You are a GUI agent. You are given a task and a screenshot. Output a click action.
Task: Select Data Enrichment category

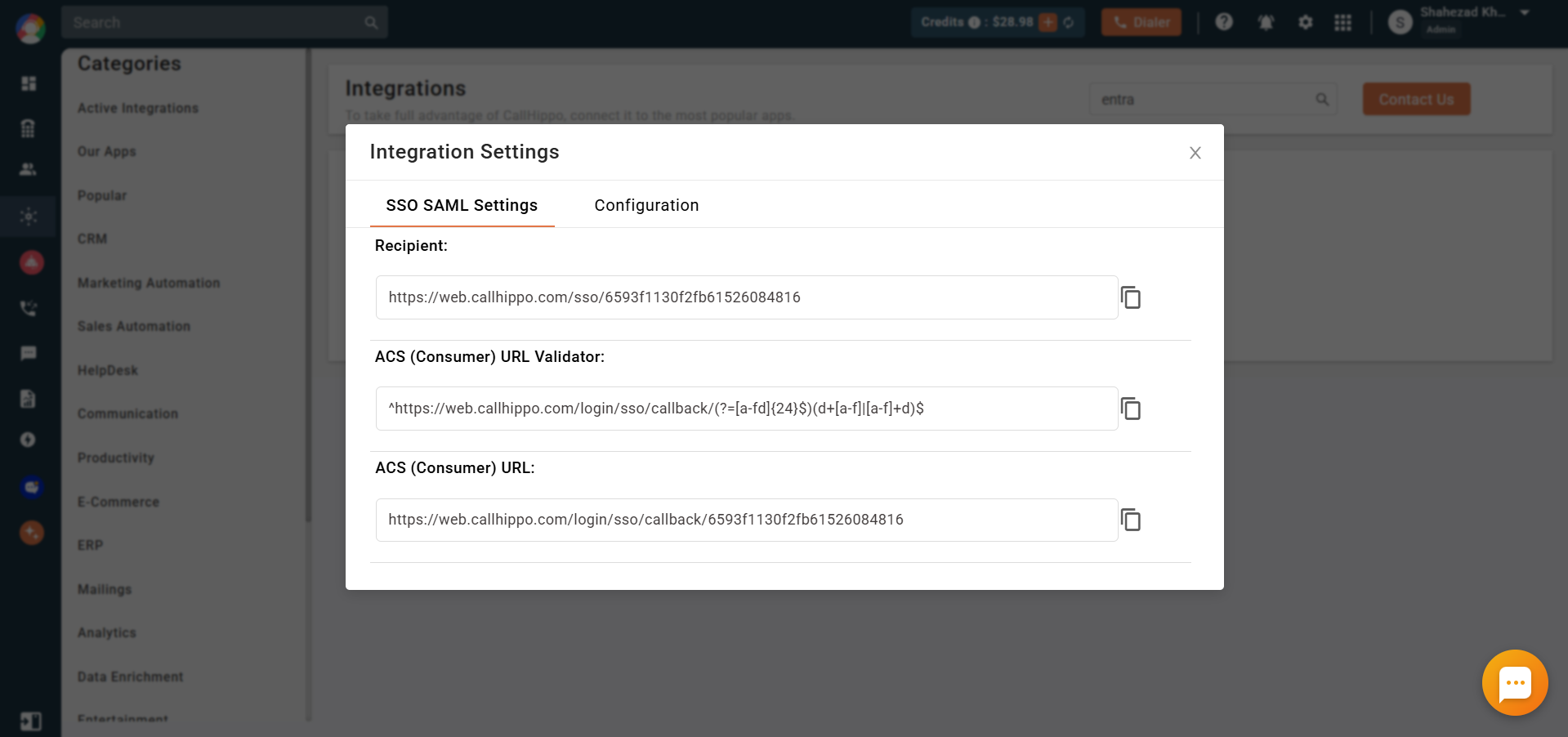[131, 677]
